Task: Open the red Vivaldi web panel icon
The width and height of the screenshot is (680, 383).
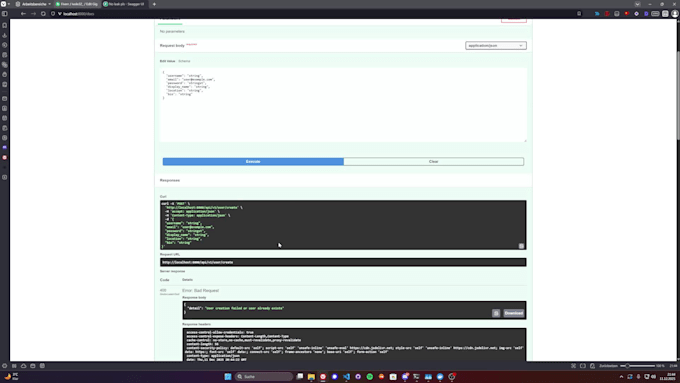Action: pos(5,157)
